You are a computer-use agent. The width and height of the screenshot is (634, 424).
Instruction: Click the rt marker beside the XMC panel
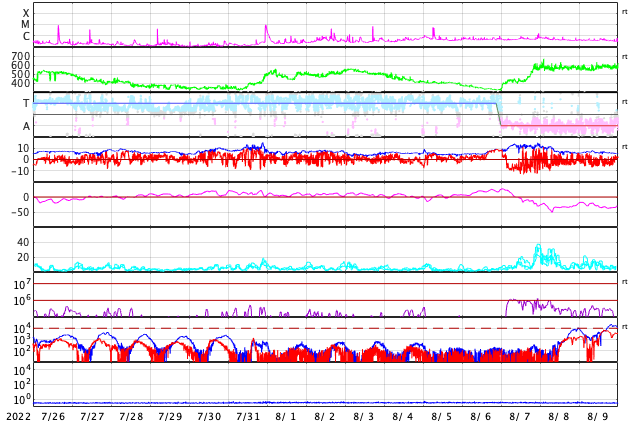625,12
